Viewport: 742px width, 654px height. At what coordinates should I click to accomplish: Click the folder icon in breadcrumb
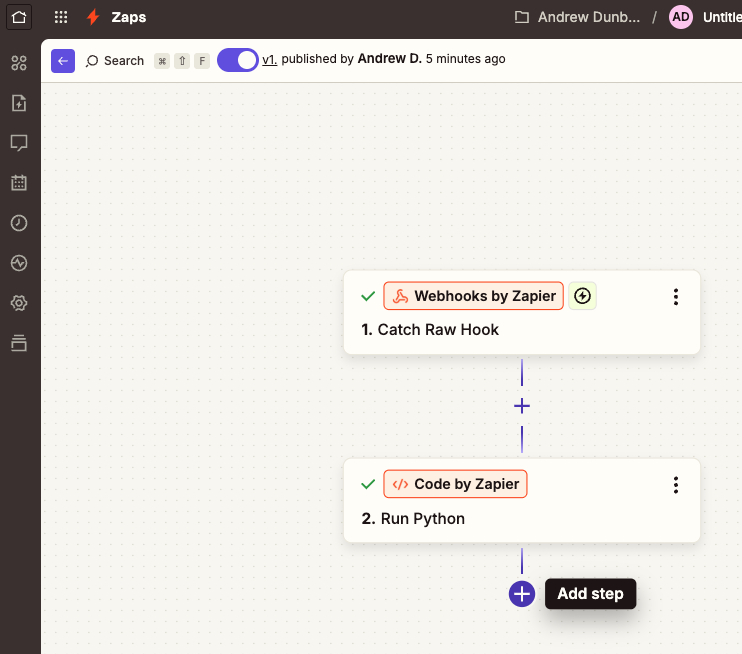tap(521, 18)
